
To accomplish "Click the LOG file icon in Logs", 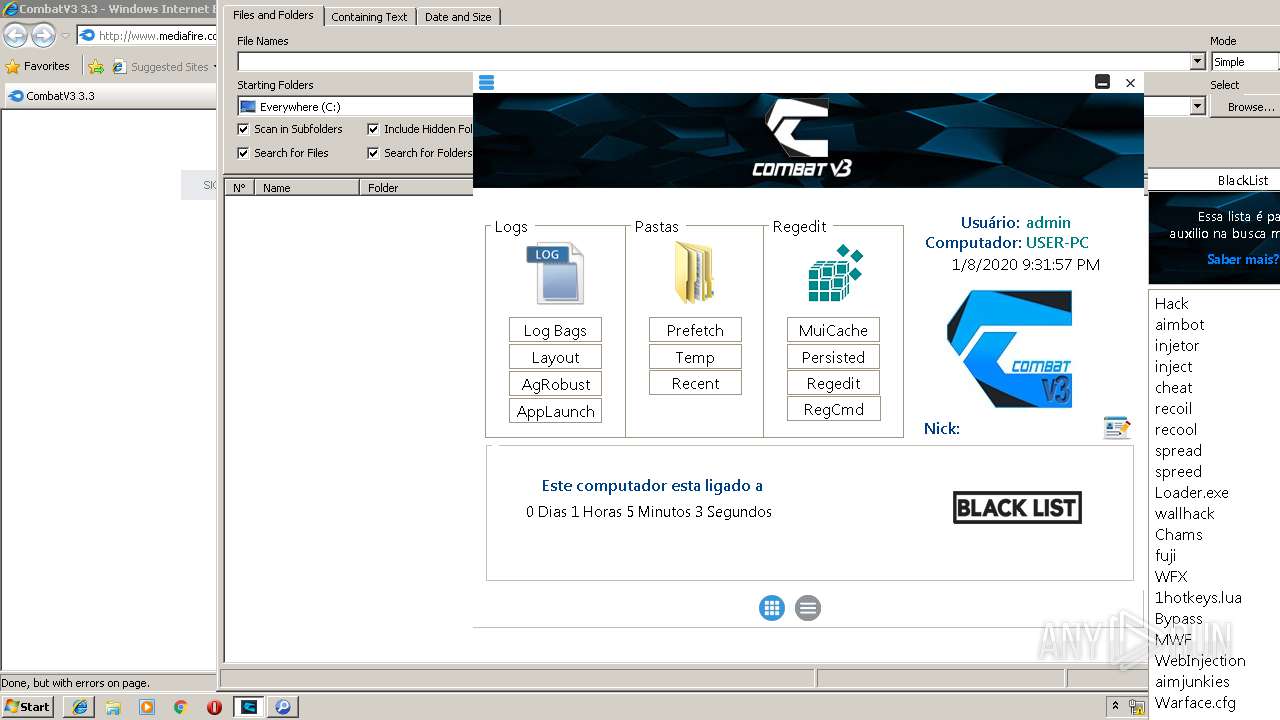I will click(x=555, y=273).
